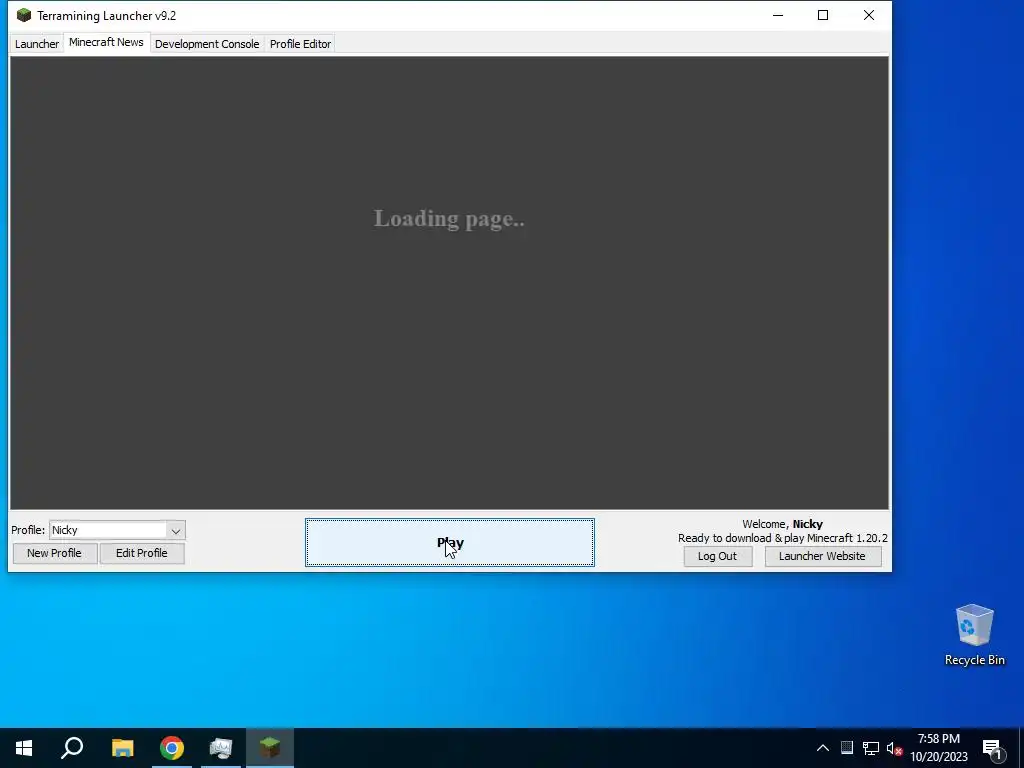Viewport: 1024px width, 768px height.
Task: Click the tray icon left of network
Action: pos(847,748)
